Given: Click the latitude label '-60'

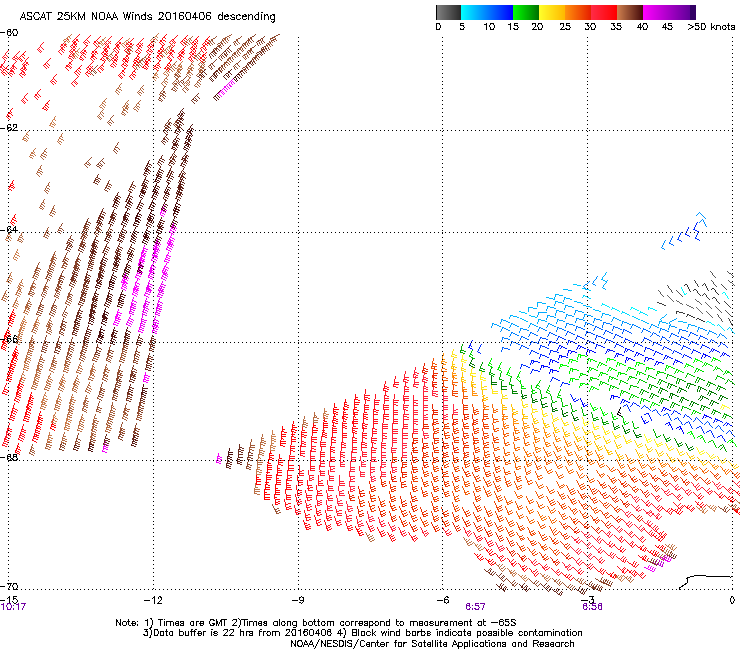Looking at the screenshot, I should pos(9,33).
